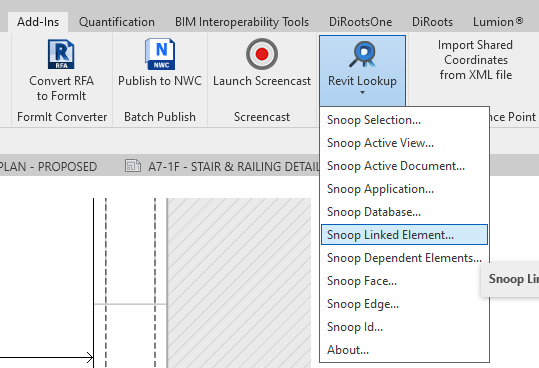The width and height of the screenshot is (539, 368).
Task: Click the hatched region in the drawing view
Action: point(239,282)
